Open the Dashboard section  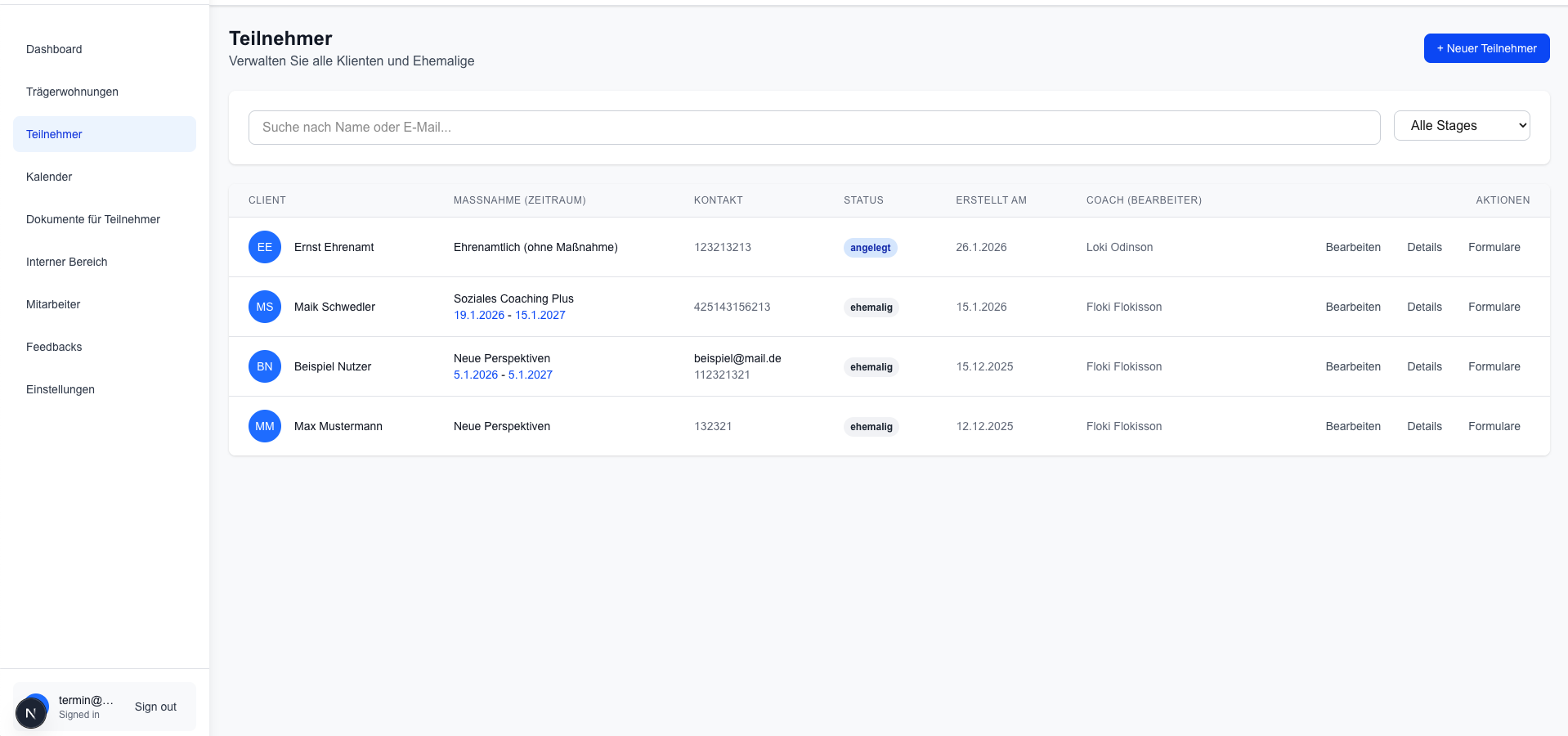[x=54, y=49]
